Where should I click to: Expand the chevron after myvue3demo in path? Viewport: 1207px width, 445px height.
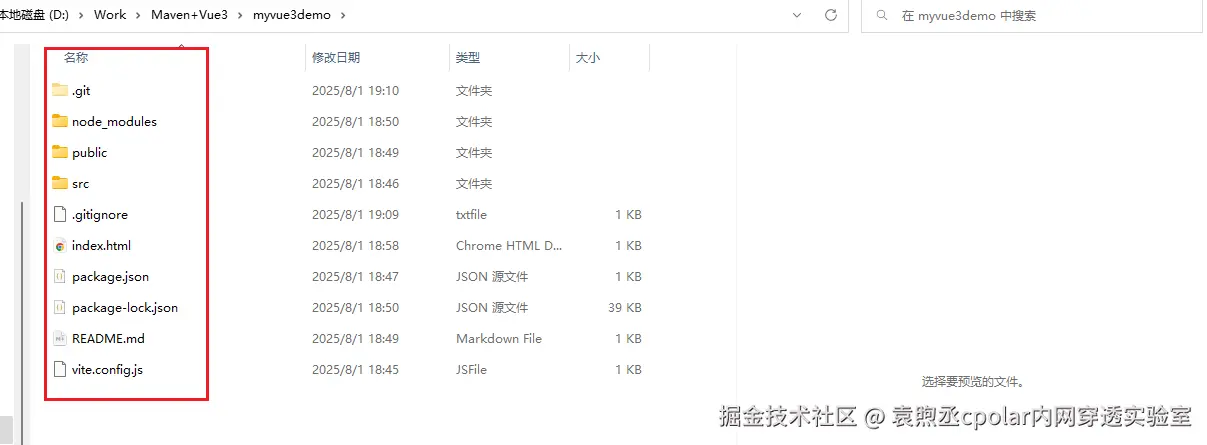tap(344, 16)
